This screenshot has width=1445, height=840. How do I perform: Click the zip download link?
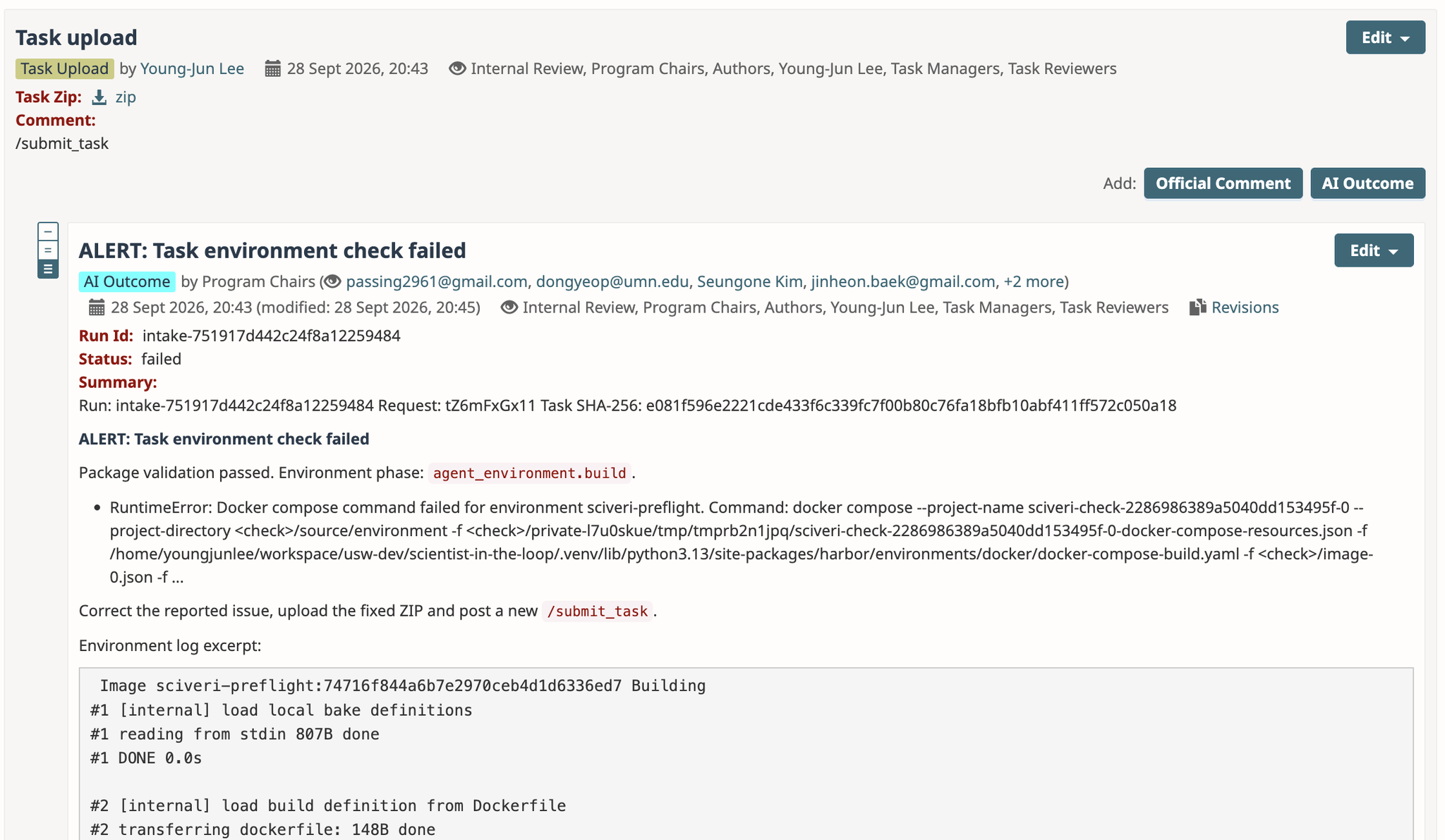pos(126,97)
